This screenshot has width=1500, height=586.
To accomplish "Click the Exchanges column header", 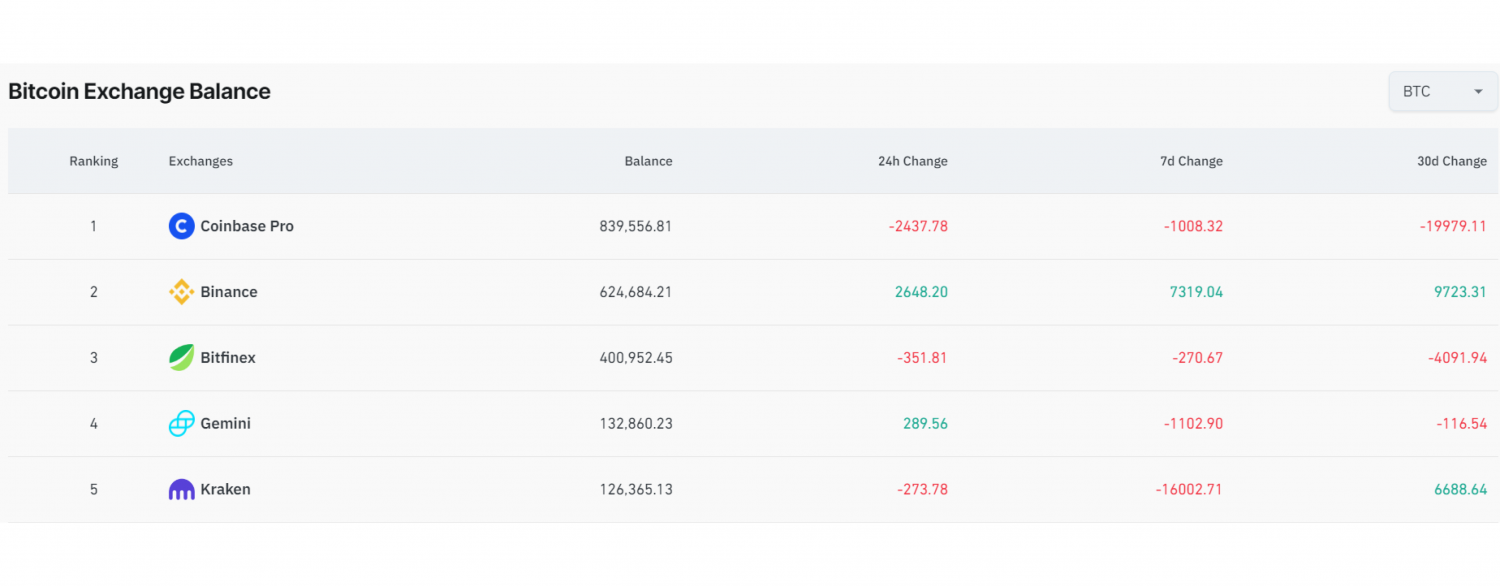I will tap(201, 161).
